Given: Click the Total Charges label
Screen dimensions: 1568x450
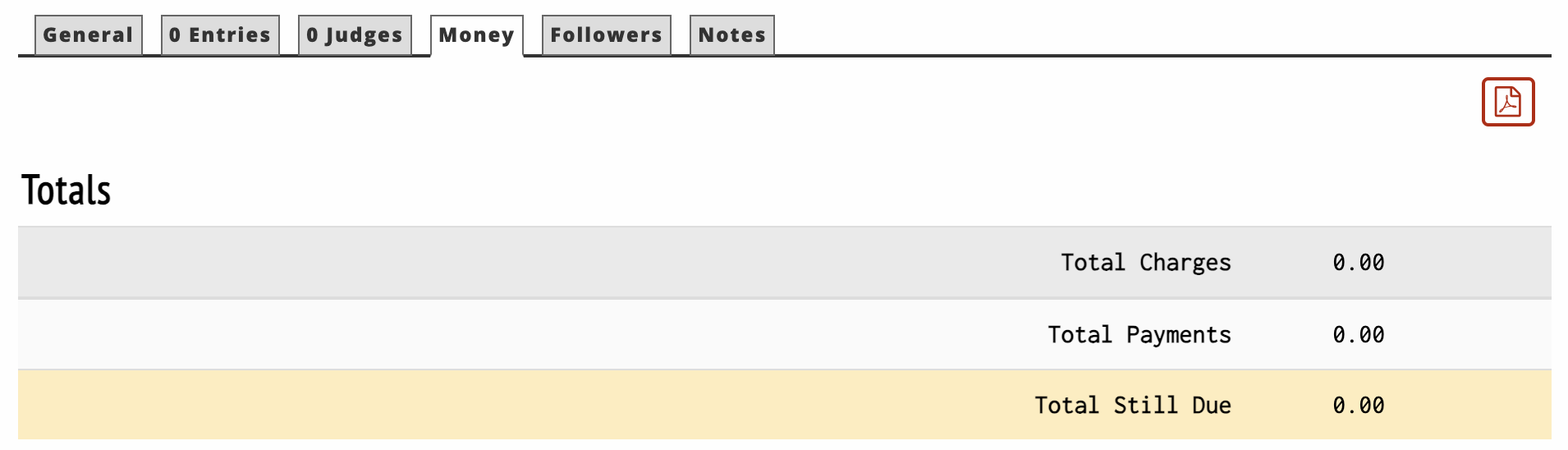Looking at the screenshot, I should coord(1145,263).
